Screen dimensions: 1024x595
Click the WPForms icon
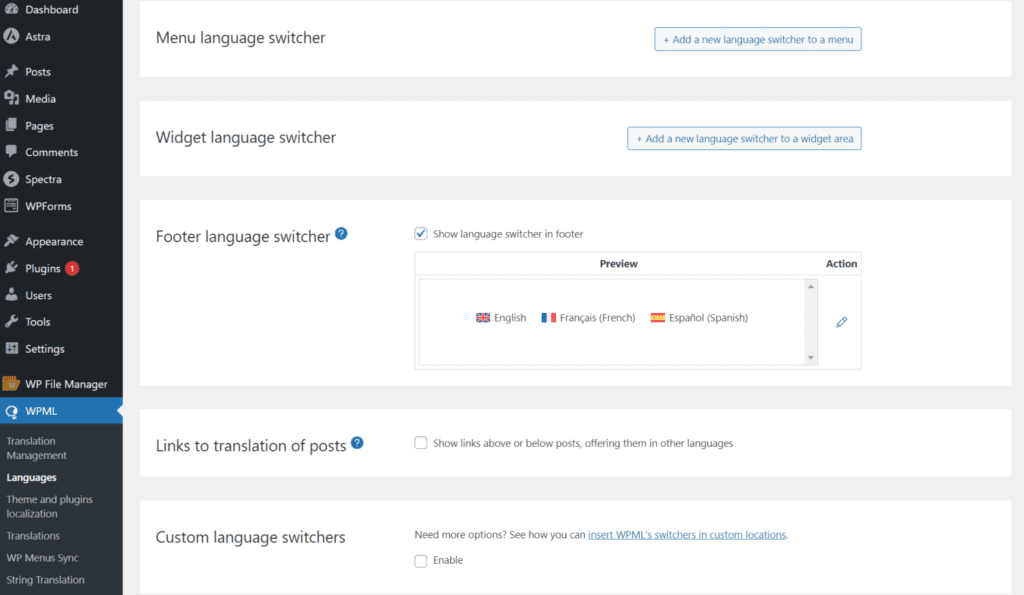pos(11,206)
